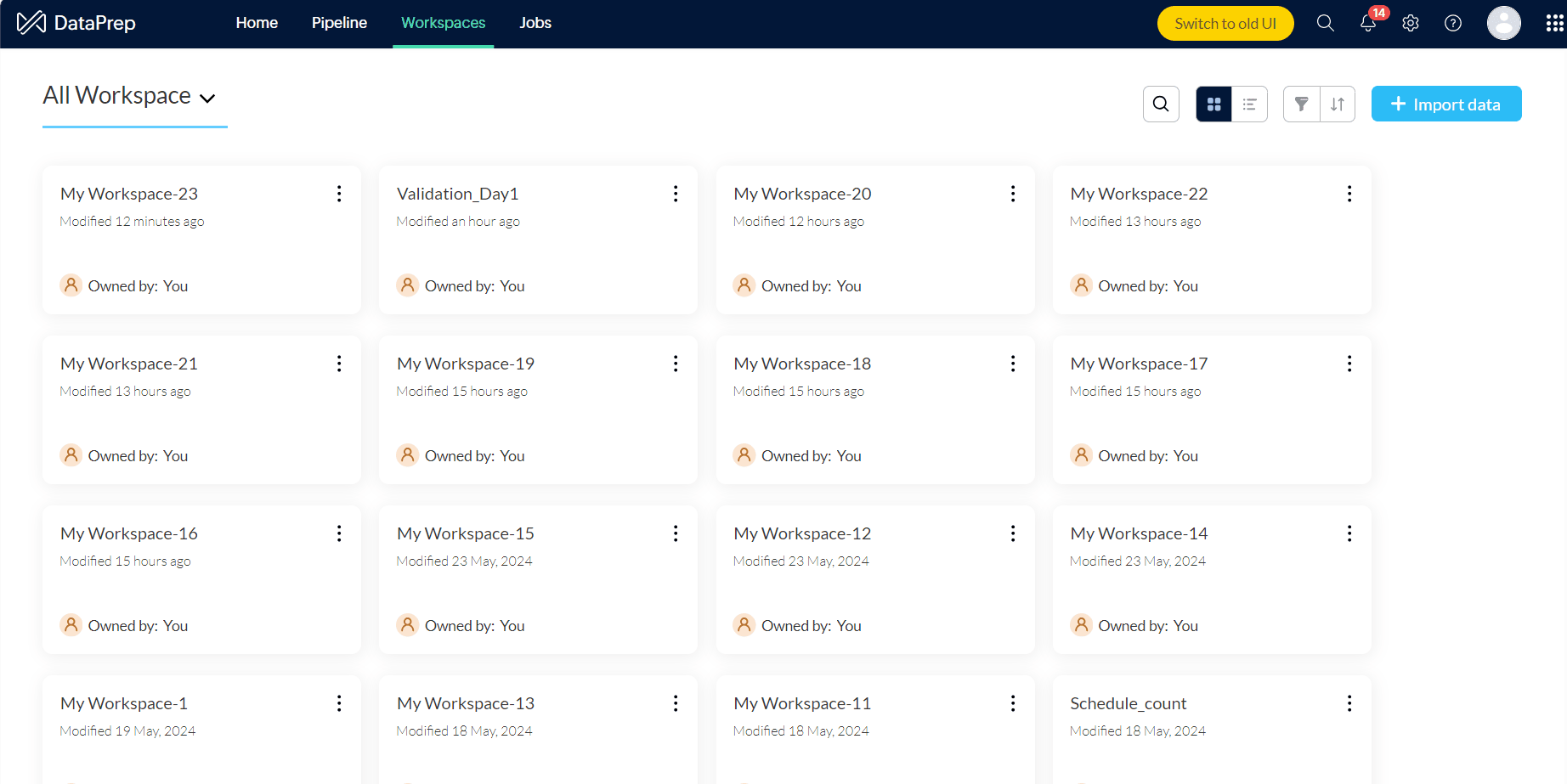This screenshot has width=1567, height=784.
Task: Open the My Workspace-21 card title
Action: click(x=129, y=364)
